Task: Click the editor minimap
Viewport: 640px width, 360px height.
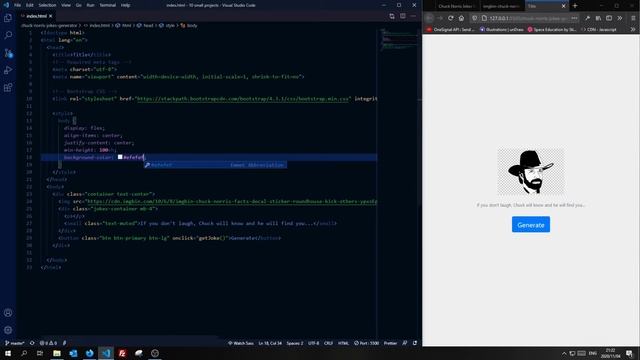Action: [x=399, y=39]
